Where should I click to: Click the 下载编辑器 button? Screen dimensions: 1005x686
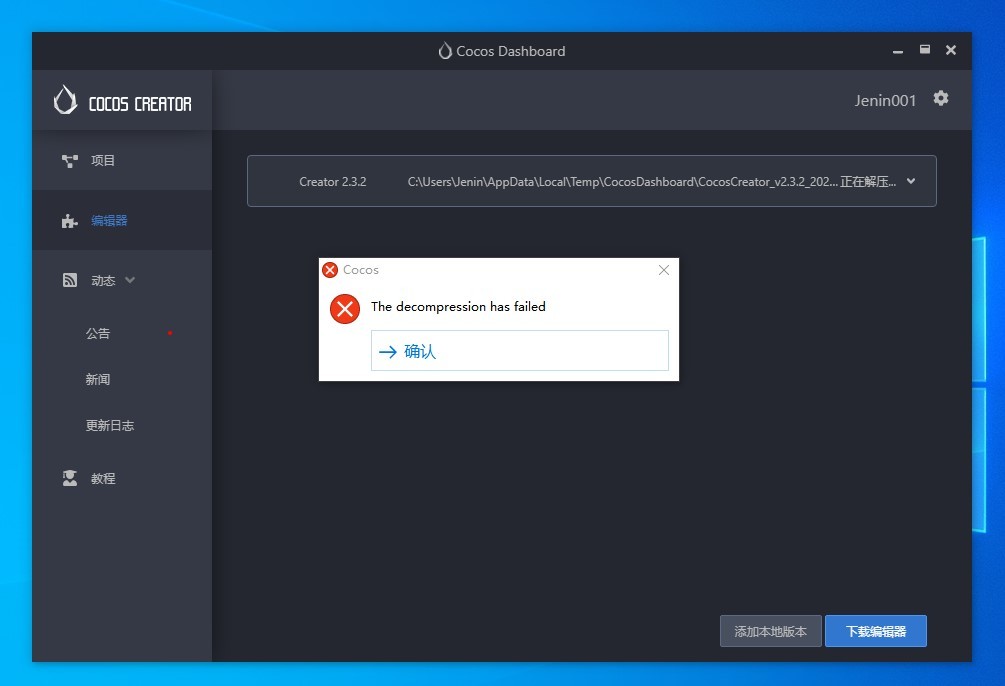click(876, 632)
